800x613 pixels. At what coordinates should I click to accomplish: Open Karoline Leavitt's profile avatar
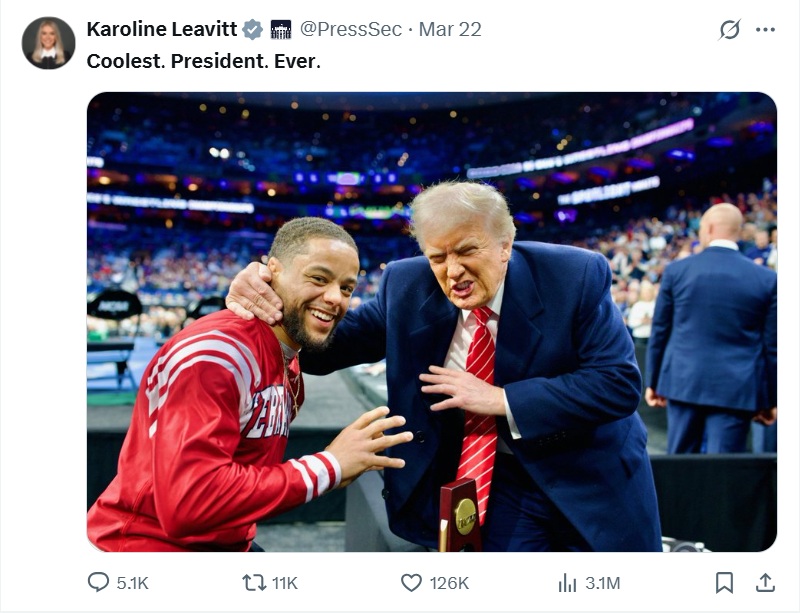[48, 43]
